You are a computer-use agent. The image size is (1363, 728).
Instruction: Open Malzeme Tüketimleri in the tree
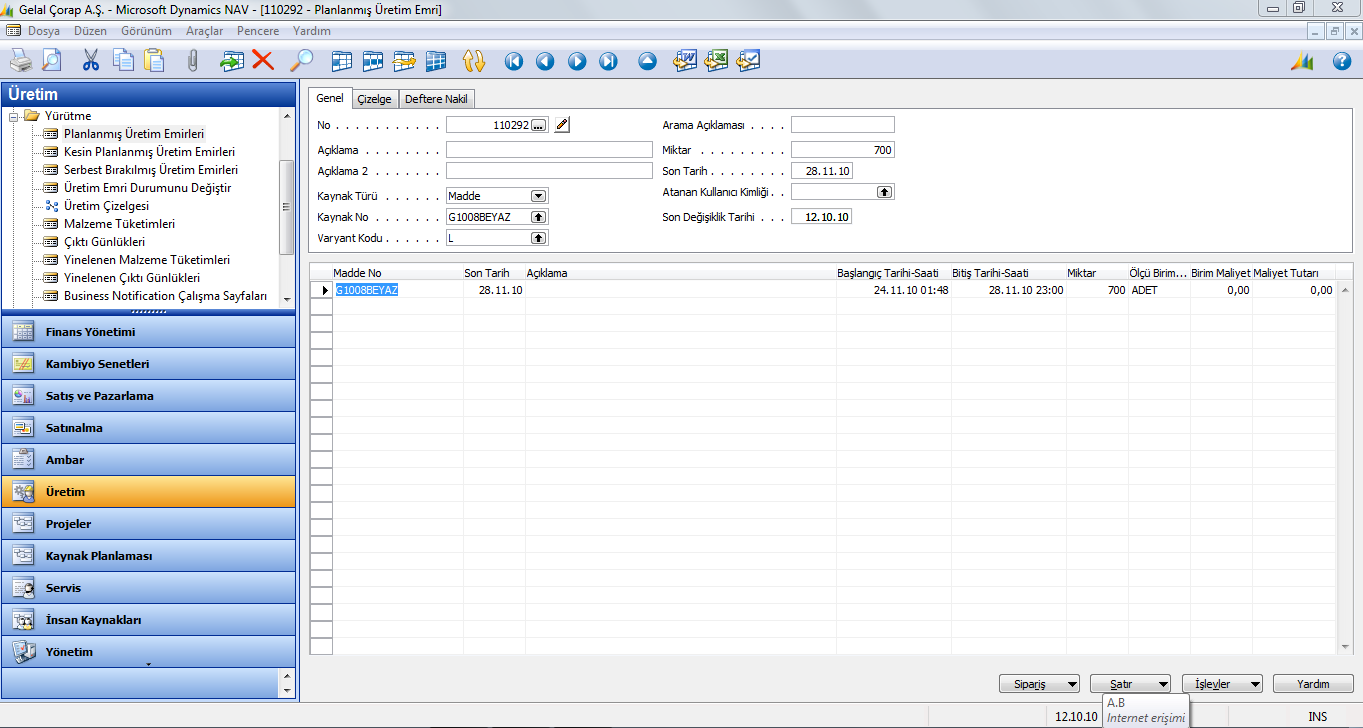119,224
